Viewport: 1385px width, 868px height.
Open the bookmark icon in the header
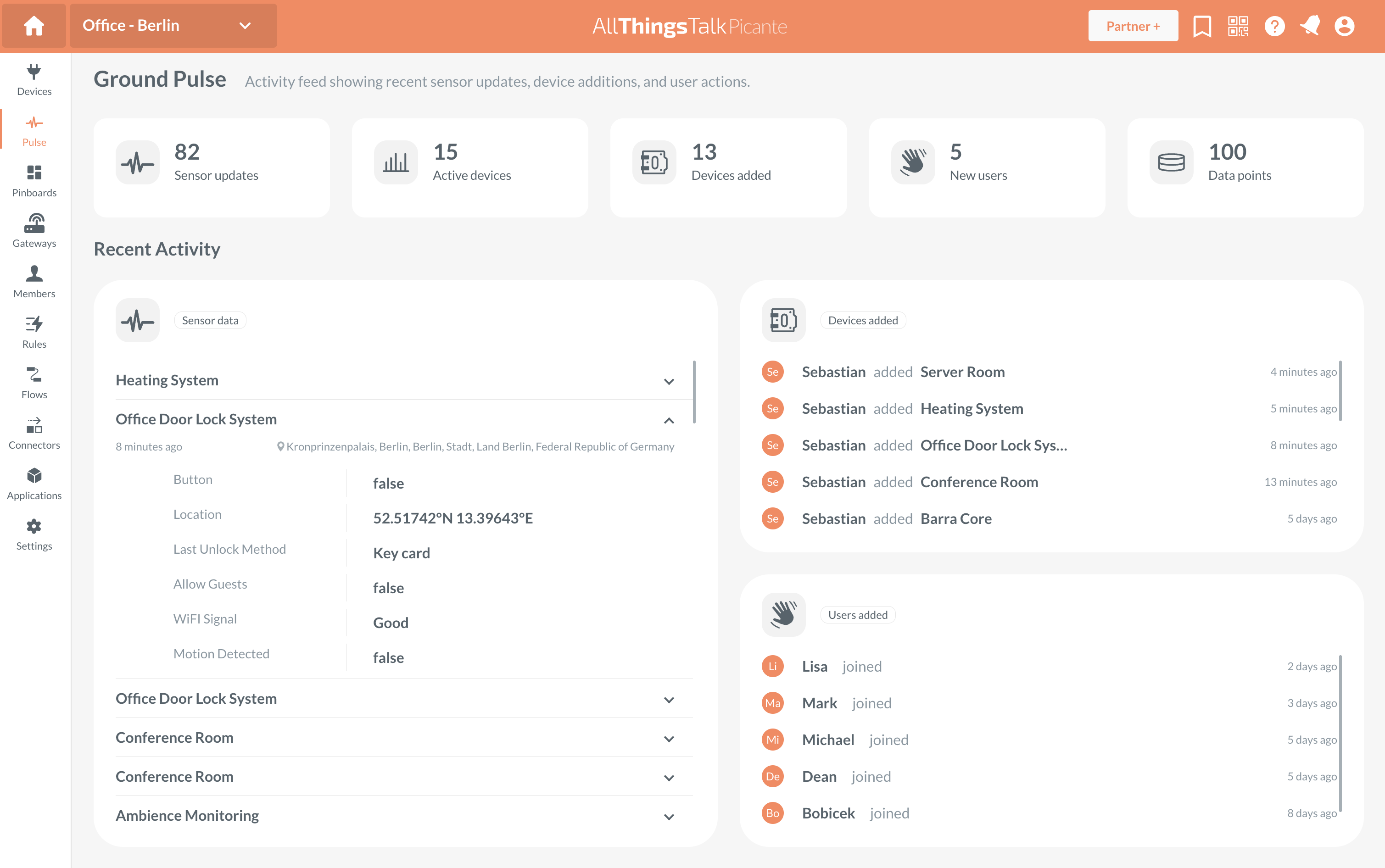click(x=1201, y=27)
